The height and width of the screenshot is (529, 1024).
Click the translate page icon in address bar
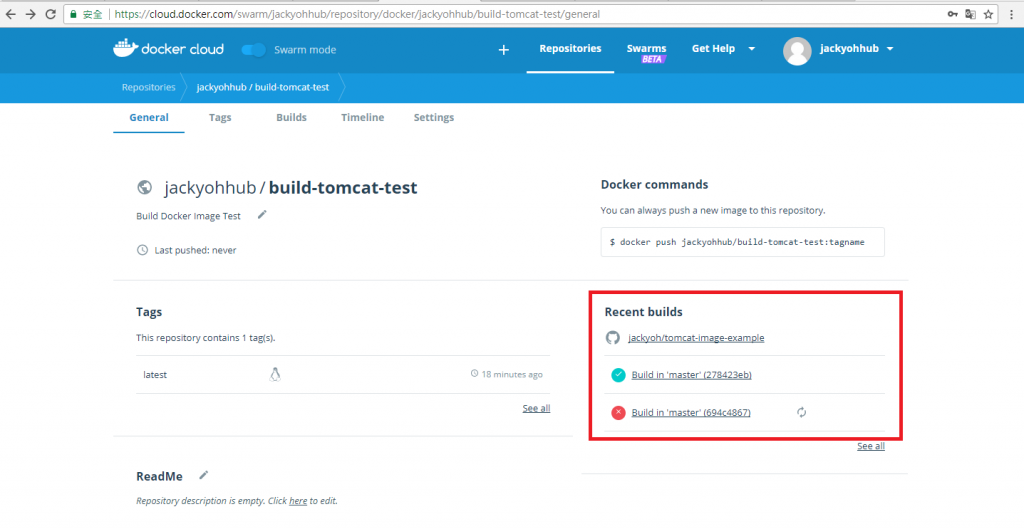971,14
